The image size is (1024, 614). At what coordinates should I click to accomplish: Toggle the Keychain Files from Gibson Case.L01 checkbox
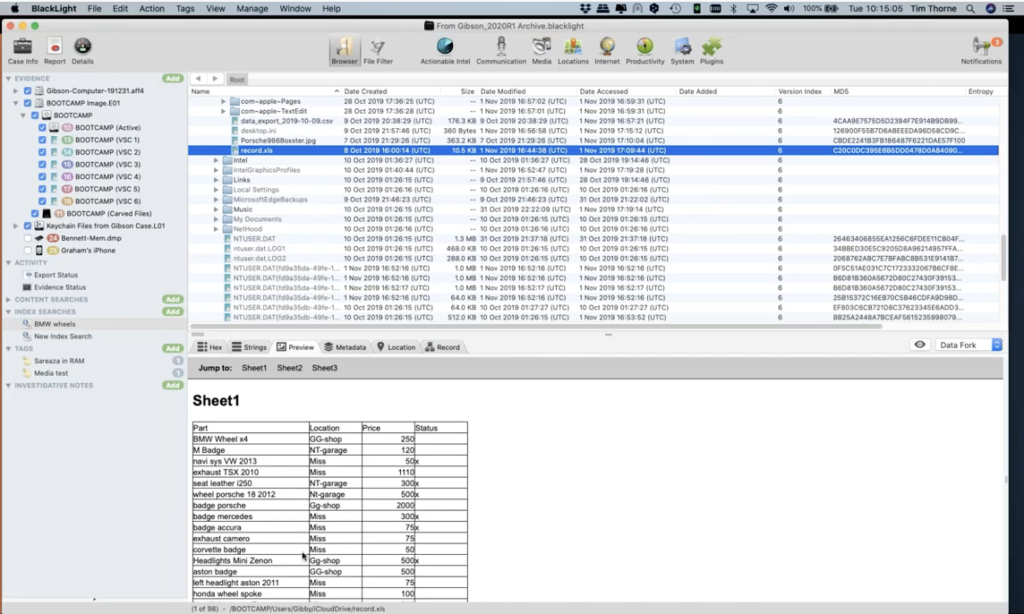pyautogui.click(x=27, y=226)
